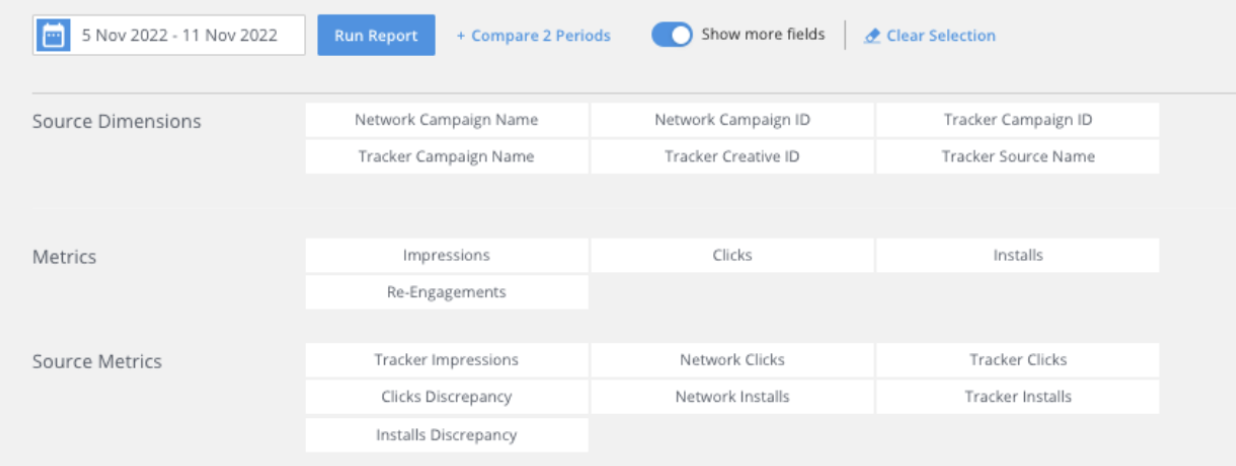This screenshot has width=1236, height=466.
Task: Select the Installs Discrepancy source metric
Action: pos(446,435)
